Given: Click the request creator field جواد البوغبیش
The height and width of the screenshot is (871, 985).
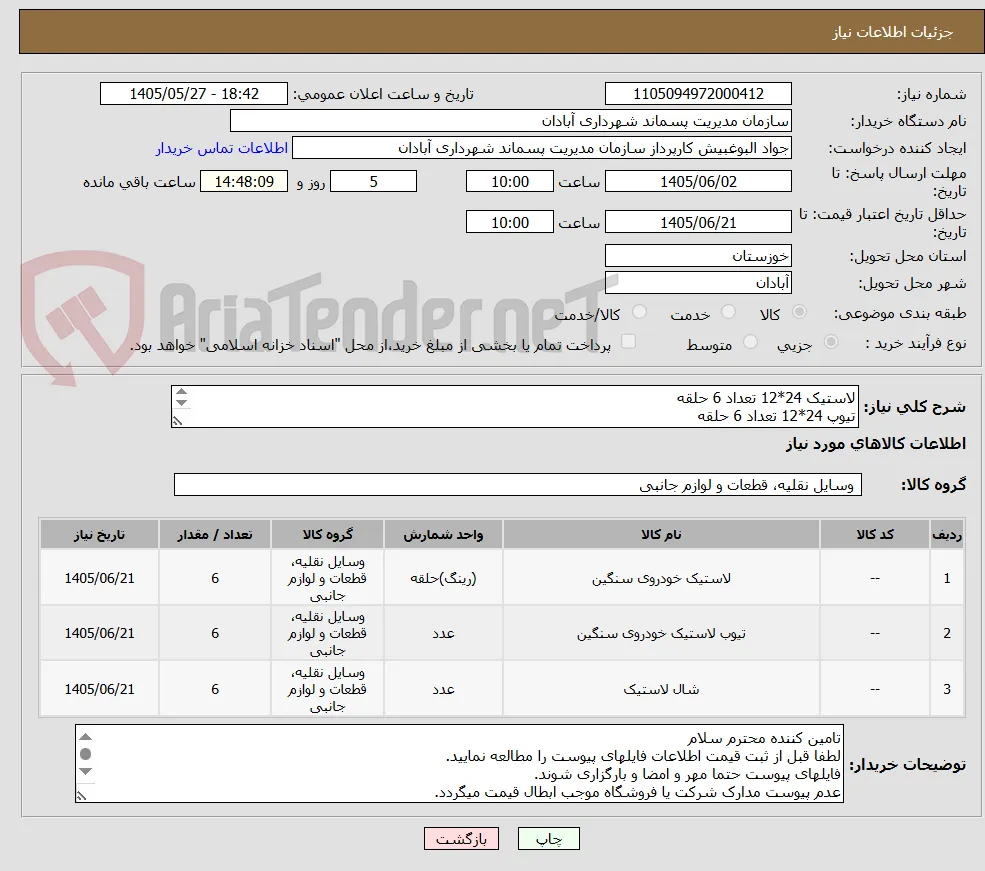Looking at the screenshot, I should (x=541, y=148).
